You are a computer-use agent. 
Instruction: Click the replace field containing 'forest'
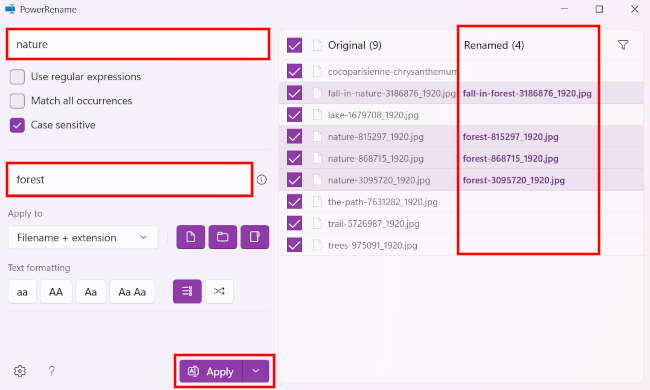click(x=130, y=179)
